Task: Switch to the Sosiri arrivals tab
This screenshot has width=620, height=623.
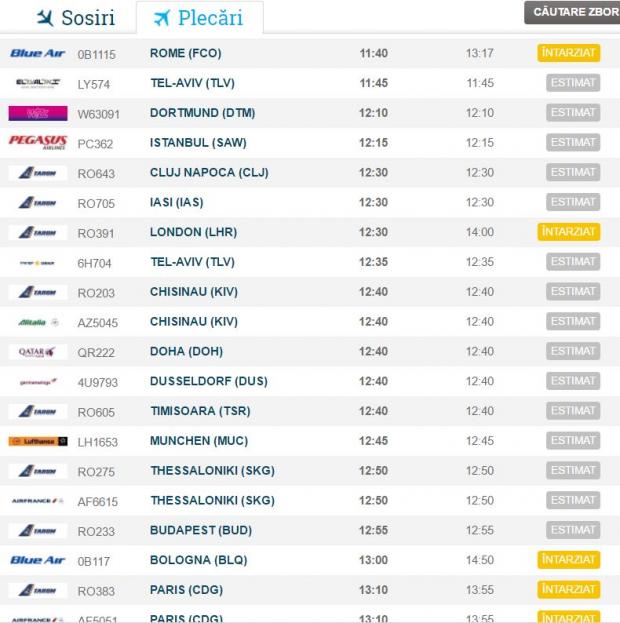Action: (75, 18)
